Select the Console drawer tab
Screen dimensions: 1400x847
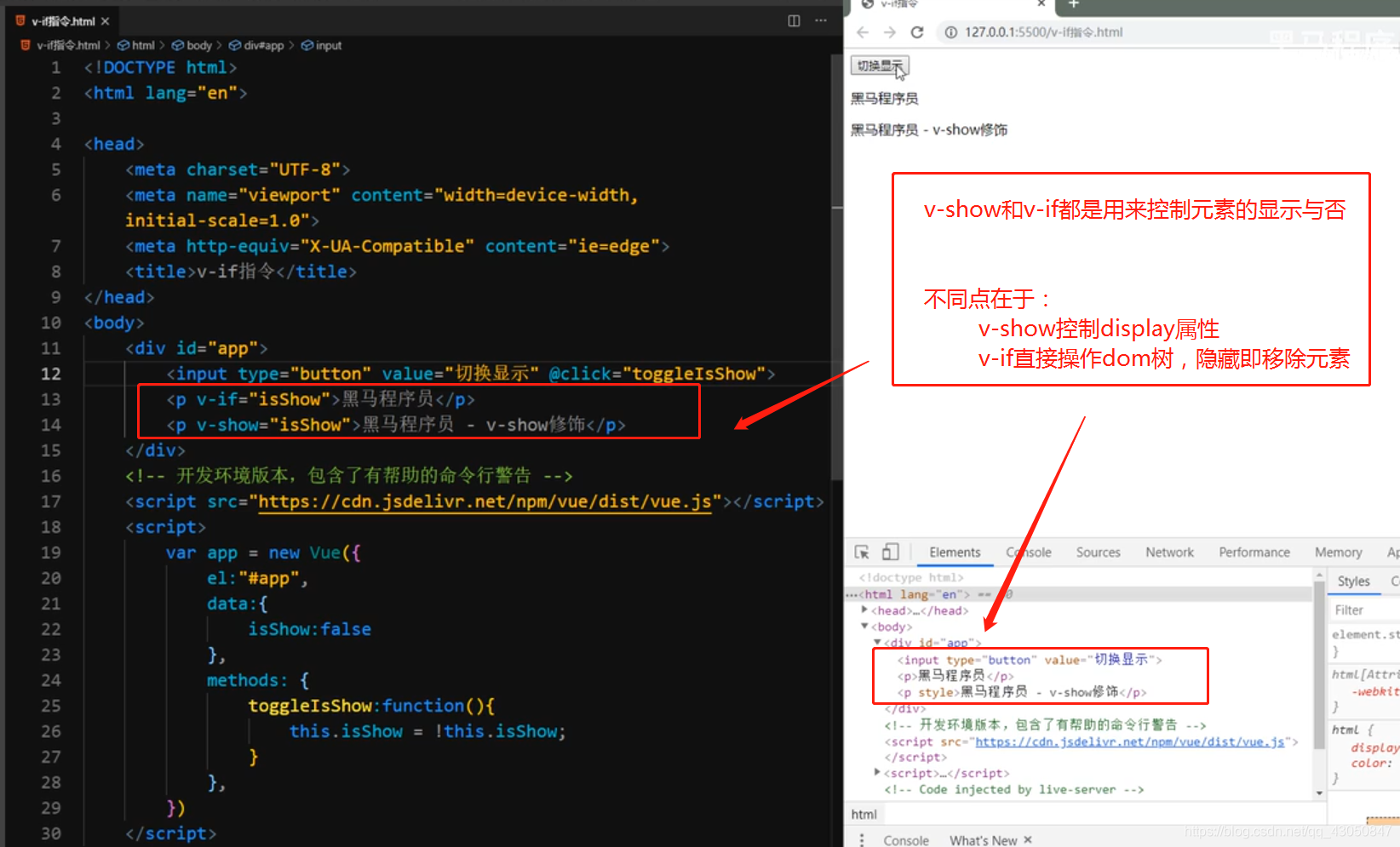click(906, 840)
